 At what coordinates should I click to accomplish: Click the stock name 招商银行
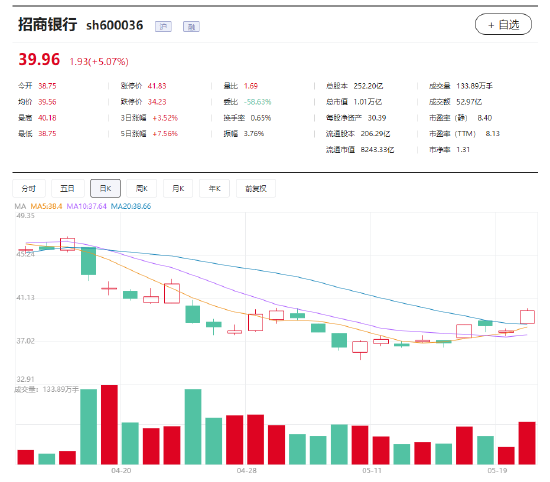click(x=47, y=25)
